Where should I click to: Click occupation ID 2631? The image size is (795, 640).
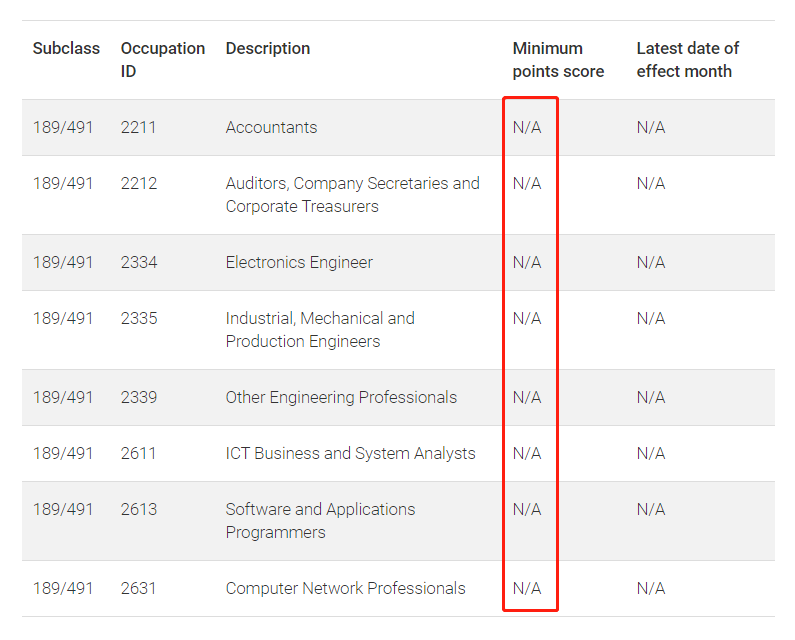(x=138, y=588)
